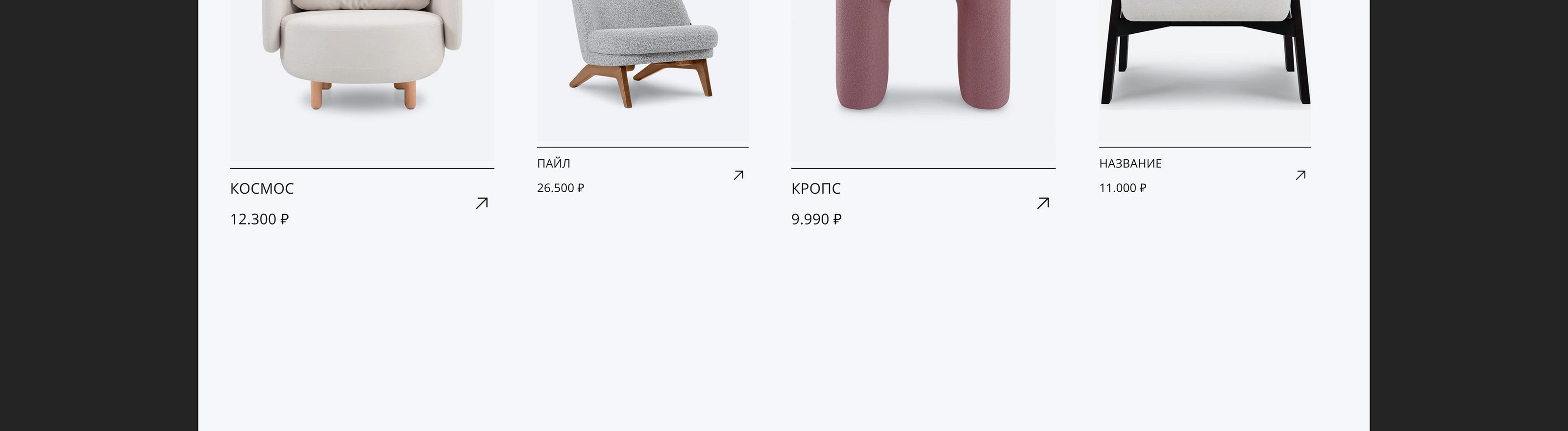Select the НАЗВАНИЕ product title
The height and width of the screenshot is (431, 1568).
(1130, 163)
